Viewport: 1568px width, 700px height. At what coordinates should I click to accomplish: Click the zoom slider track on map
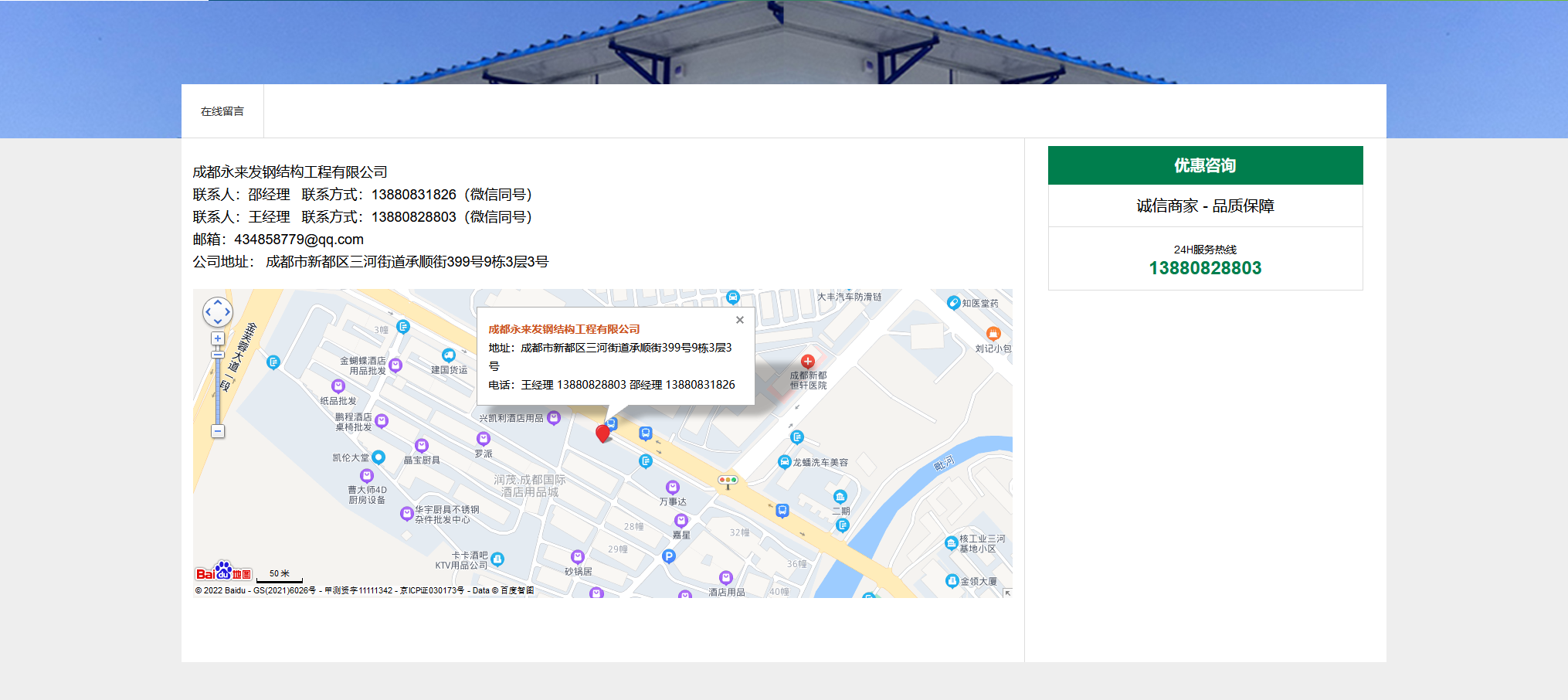pos(218,386)
